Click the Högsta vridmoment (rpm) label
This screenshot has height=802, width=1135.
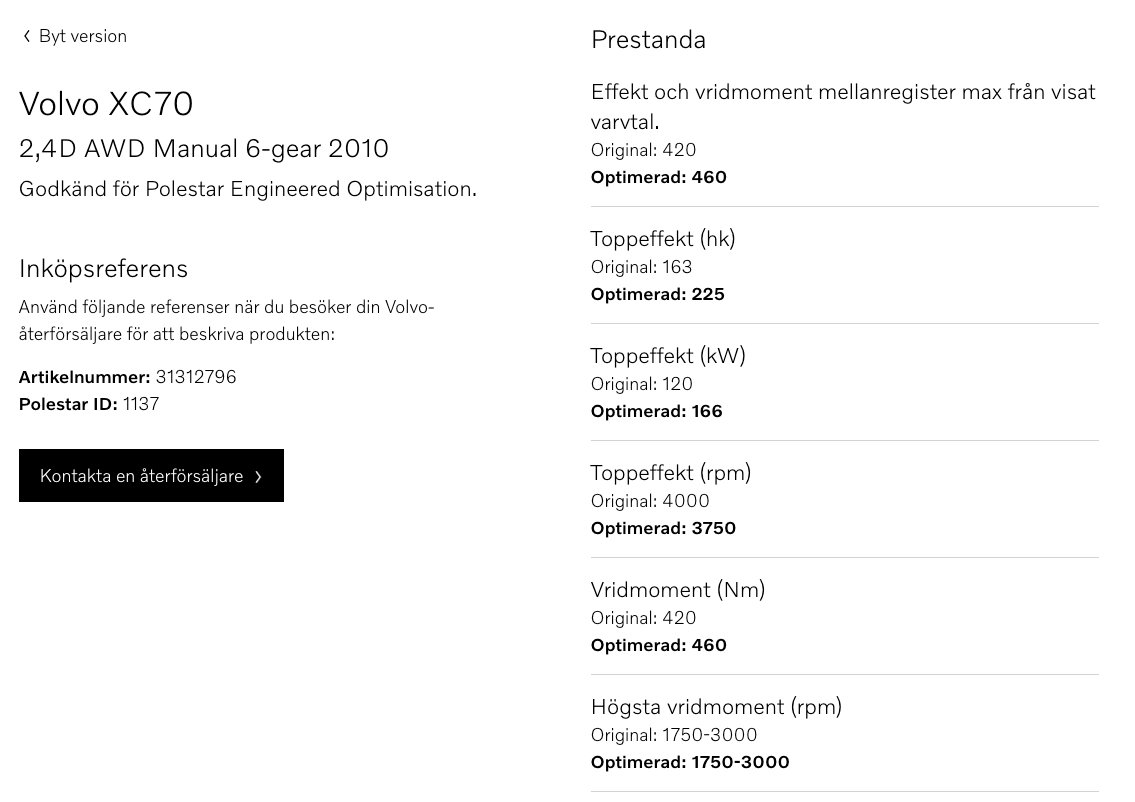716,707
